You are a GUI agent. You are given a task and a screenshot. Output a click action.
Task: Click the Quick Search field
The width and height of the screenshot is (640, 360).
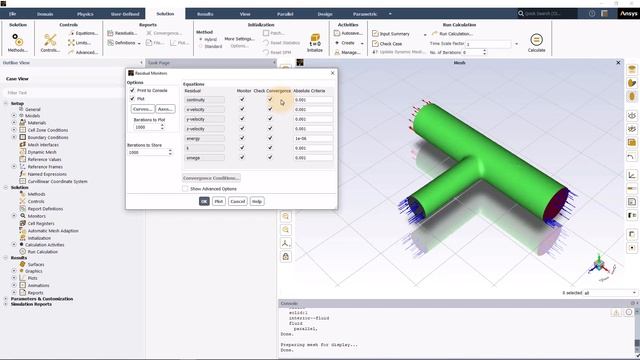click(x=547, y=13)
